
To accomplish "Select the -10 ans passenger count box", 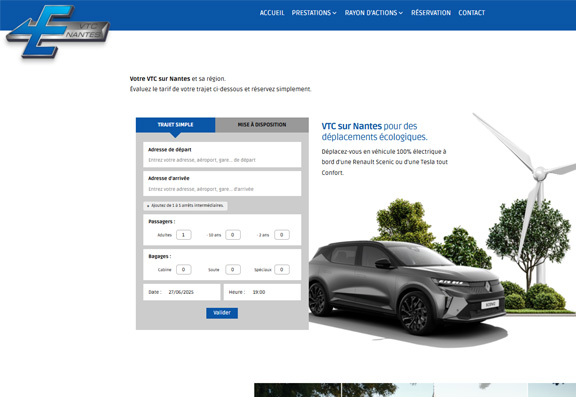I will tap(233, 235).
